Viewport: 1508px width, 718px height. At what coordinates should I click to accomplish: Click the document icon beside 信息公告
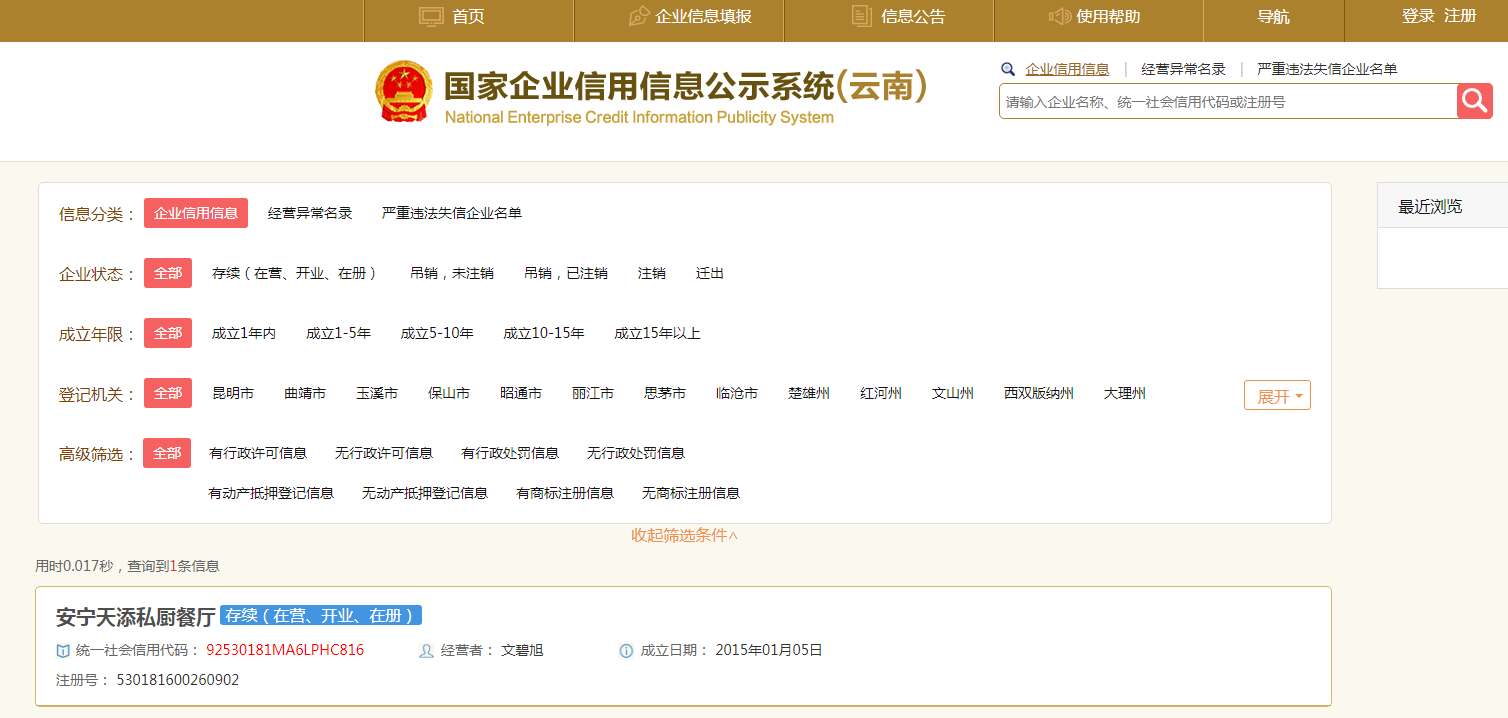click(x=861, y=16)
